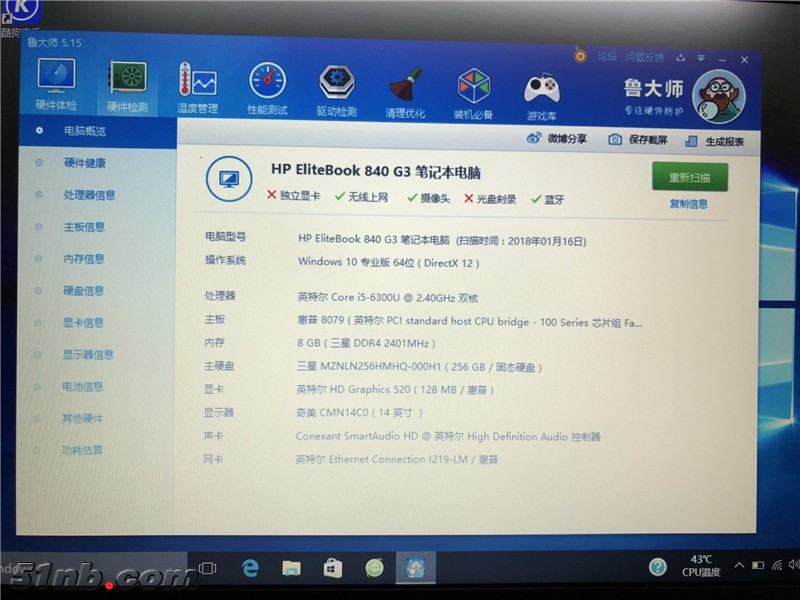Click the title bar upload/skin icon

(681, 58)
